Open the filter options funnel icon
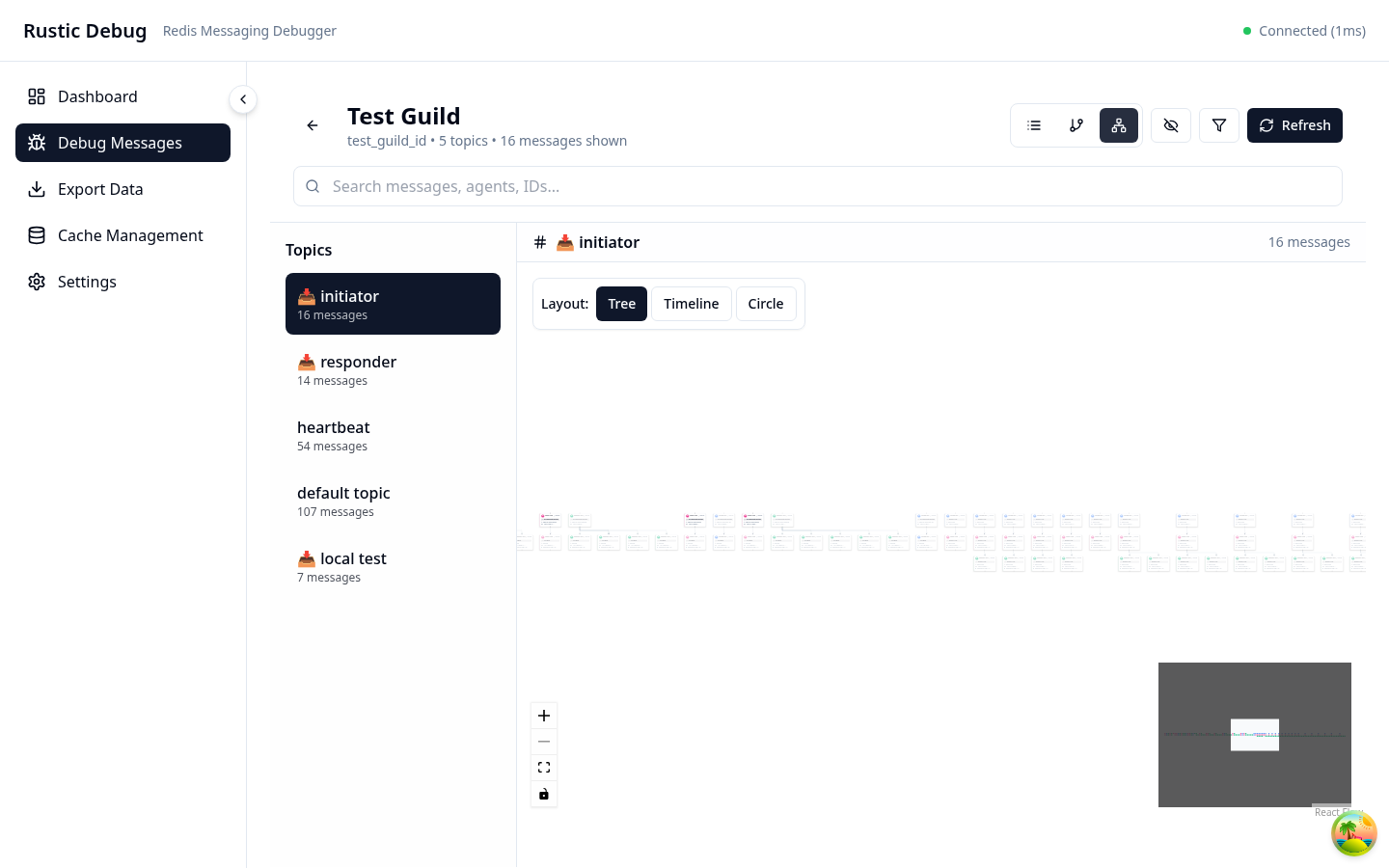 [1219, 125]
